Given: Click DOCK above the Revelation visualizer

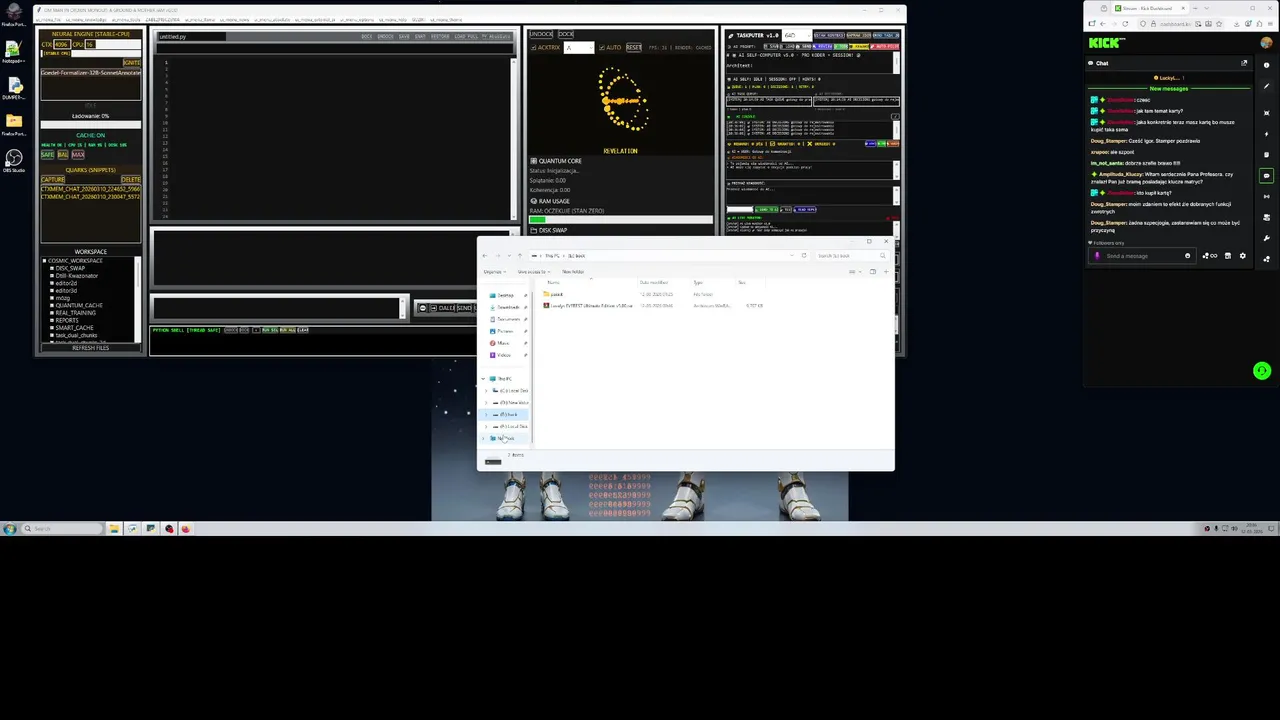Looking at the screenshot, I should (x=566, y=34).
